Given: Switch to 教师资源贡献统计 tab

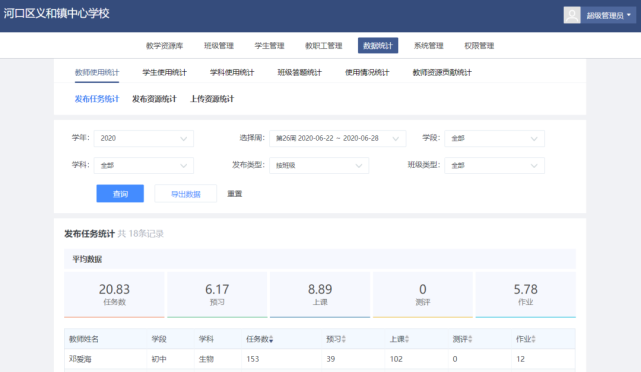Looking at the screenshot, I should tap(442, 73).
